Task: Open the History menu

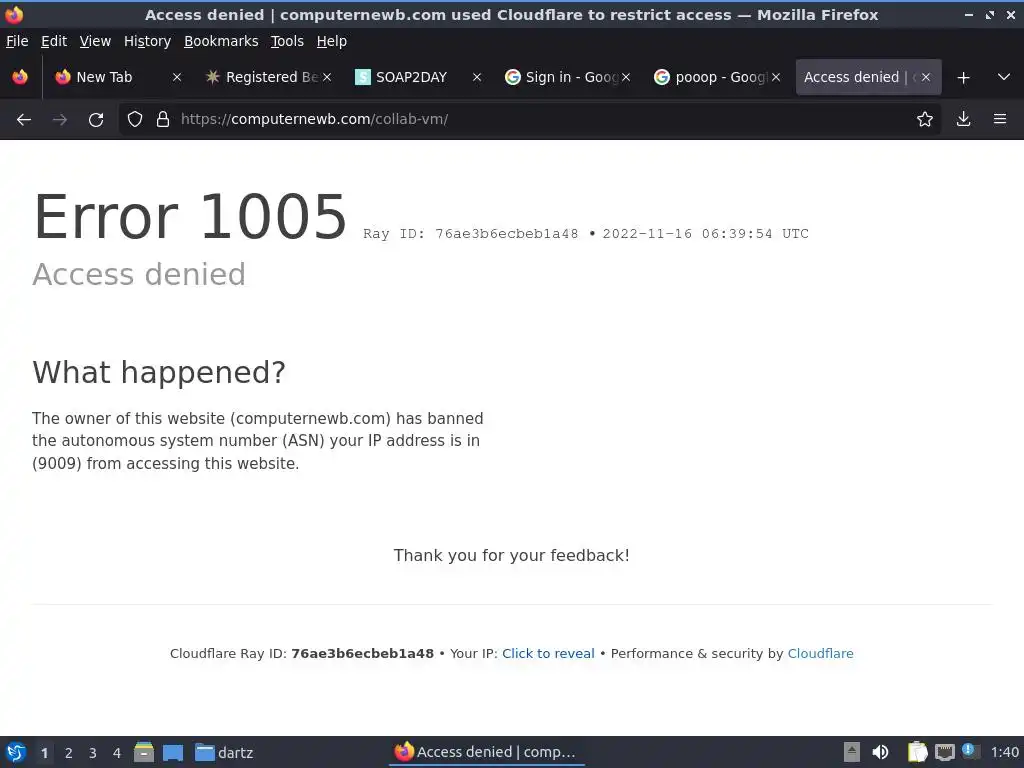Action: [148, 41]
